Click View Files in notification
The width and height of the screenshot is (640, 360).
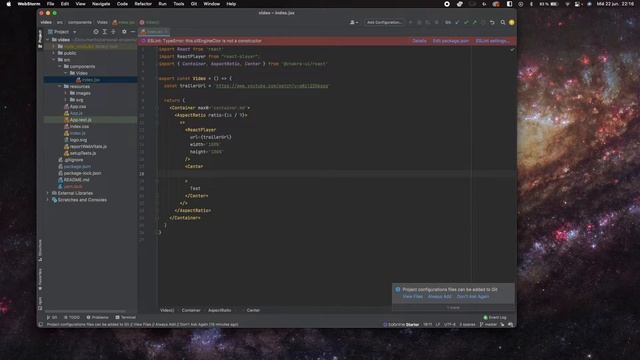tap(413, 297)
